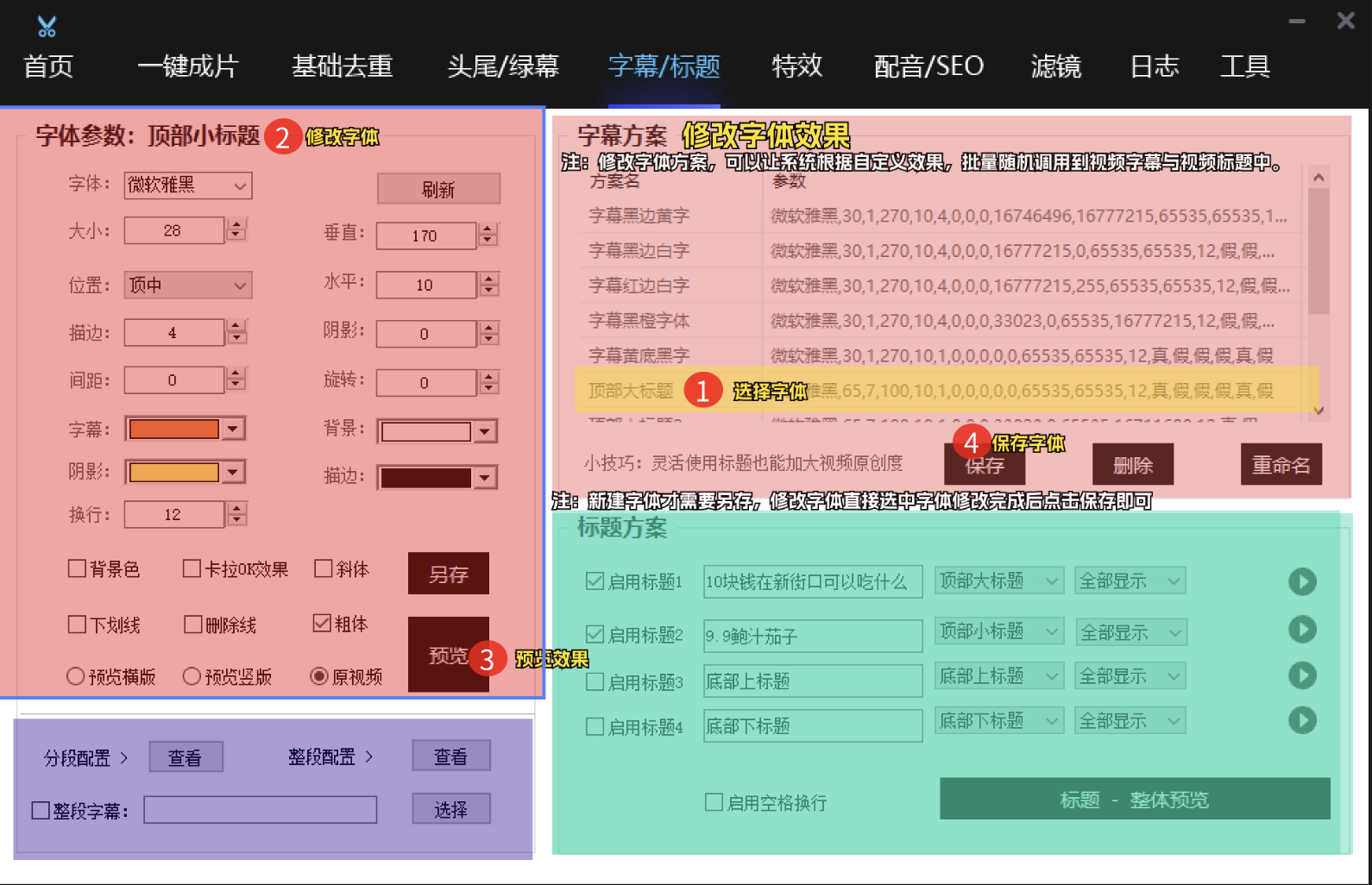1372x885 pixels.
Task: Click 删除 scheme button
Action: (1133, 465)
